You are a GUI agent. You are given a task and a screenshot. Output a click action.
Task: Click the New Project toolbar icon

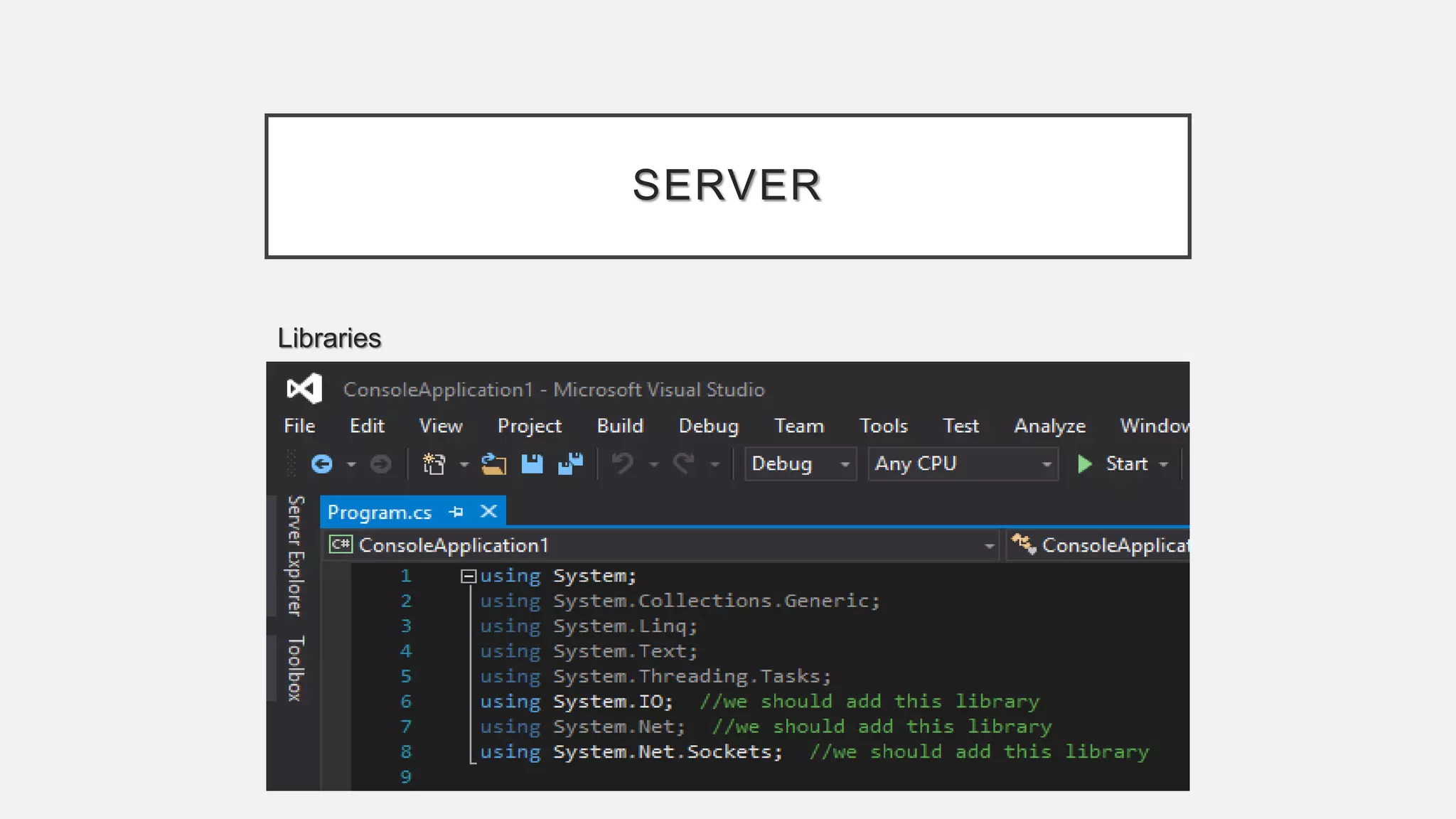pyautogui.click(x=434, y=464)
